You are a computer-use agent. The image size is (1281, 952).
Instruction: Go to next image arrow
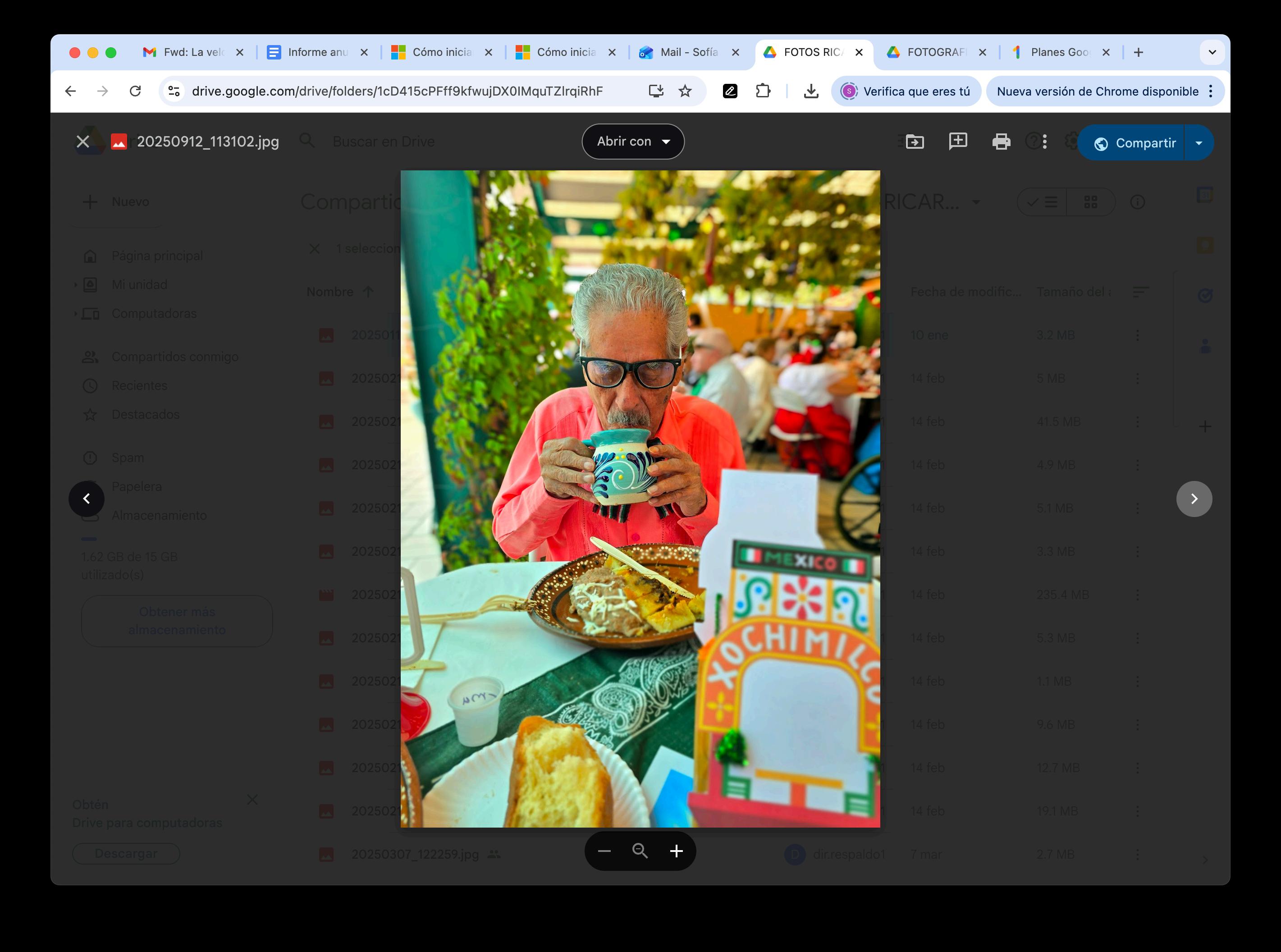[1194, 499]
